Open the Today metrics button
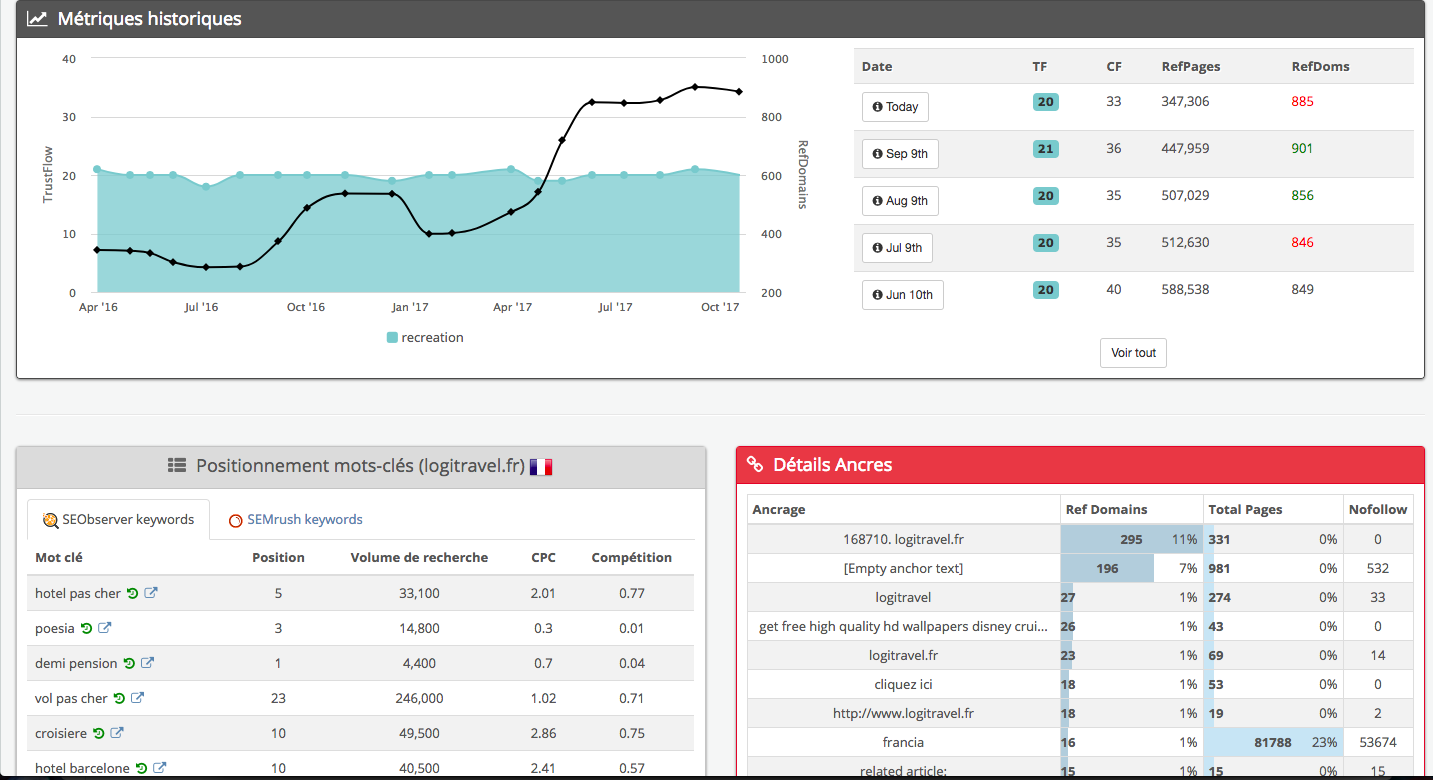 click(895, 107)
